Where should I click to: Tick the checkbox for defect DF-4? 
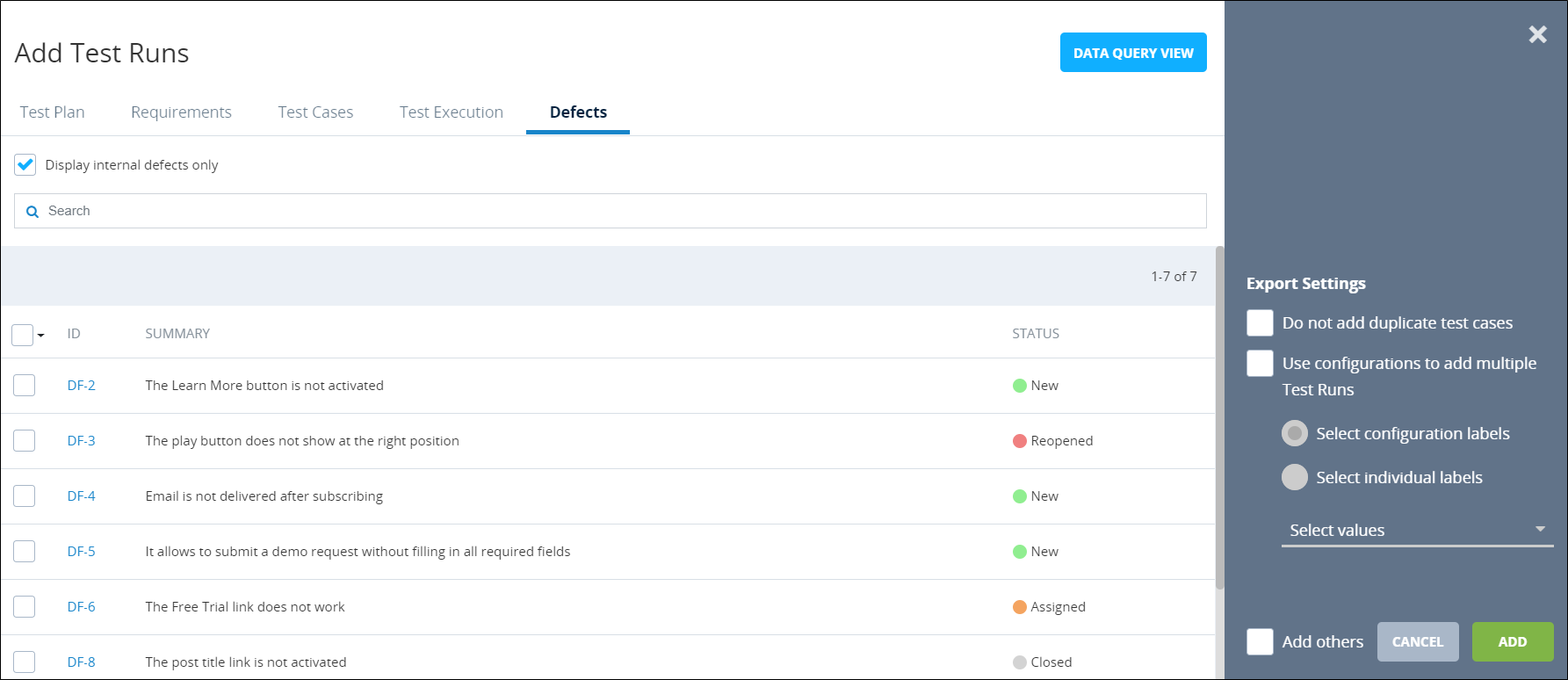click(25, 496)
